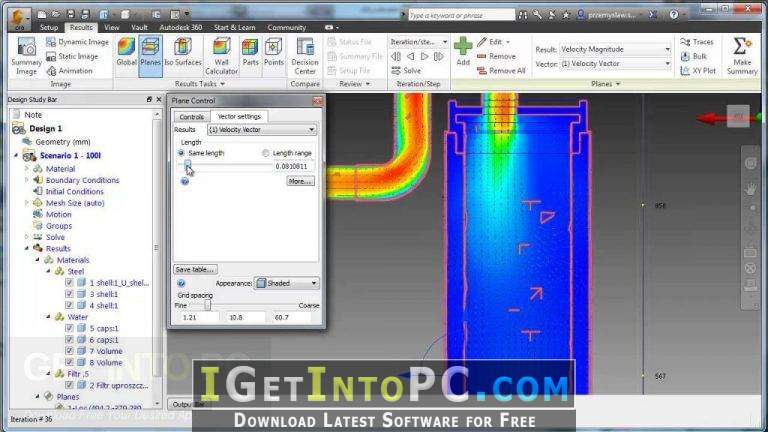Open the Summary File

(355, 56)
